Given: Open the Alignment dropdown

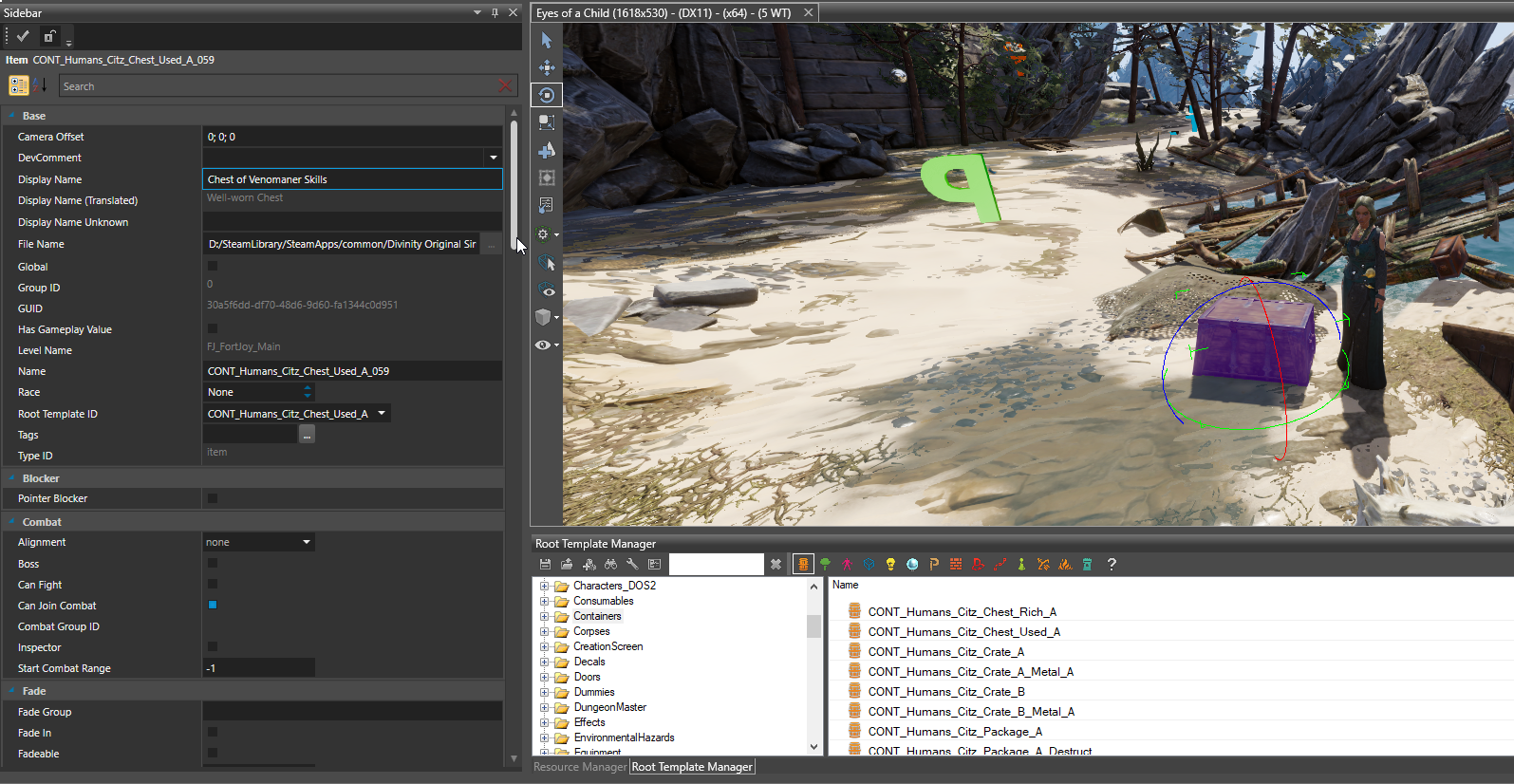Looking at the screenshot, I should click(x=307, y=542).
